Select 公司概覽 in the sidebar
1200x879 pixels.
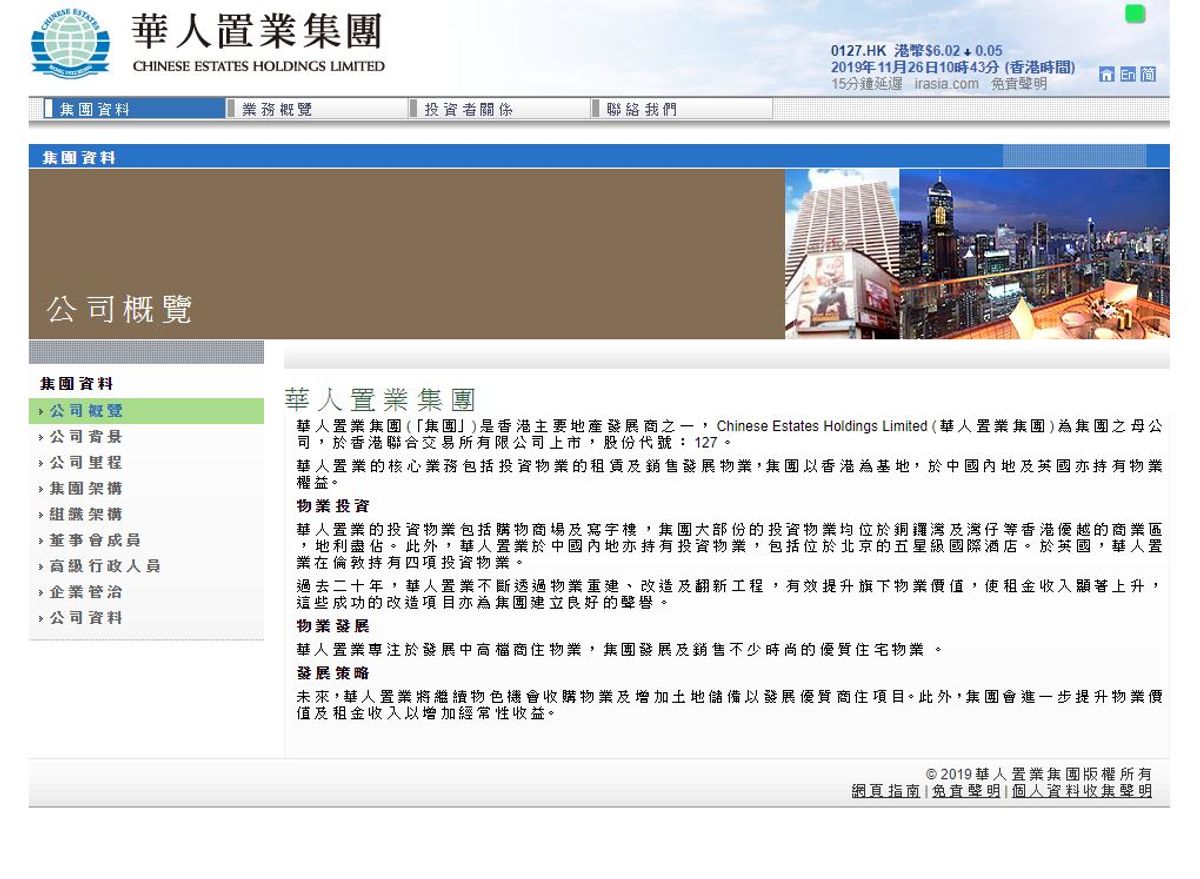click(x=146, y=411)
